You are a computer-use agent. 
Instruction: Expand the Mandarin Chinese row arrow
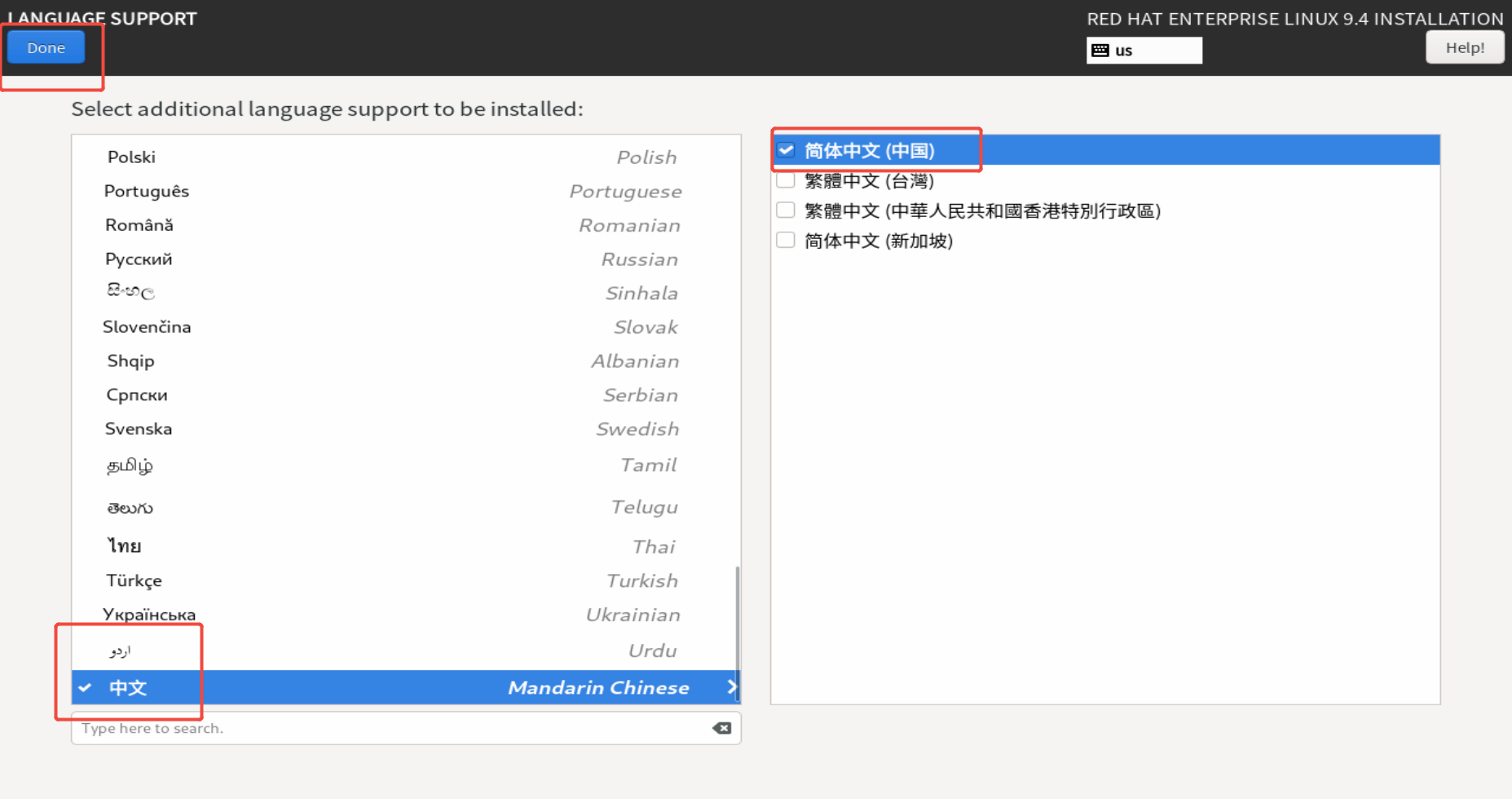tap(731, 687)
